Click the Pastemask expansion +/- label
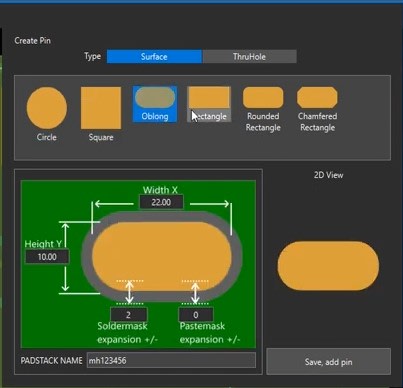This screenshot has width=403, height=388. 209,333
